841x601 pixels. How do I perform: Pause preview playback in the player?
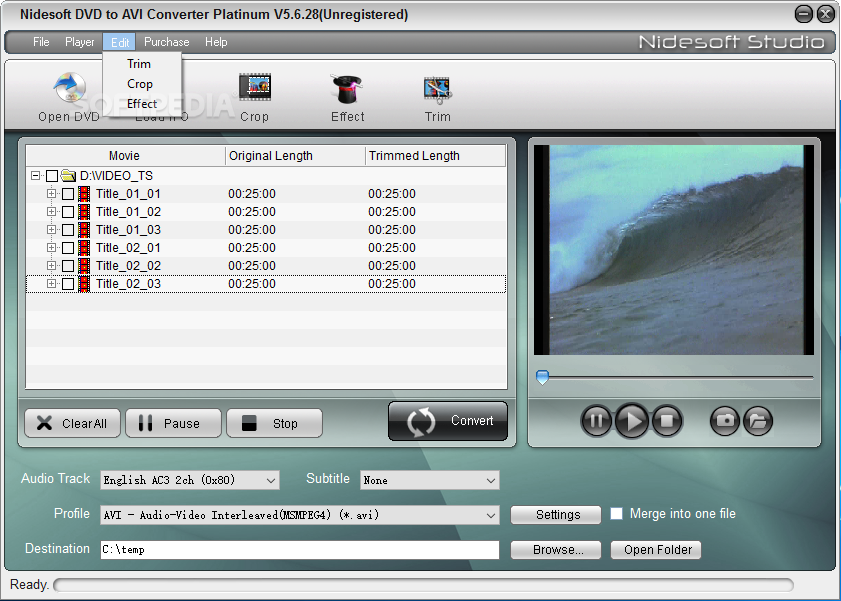tap(596, 421)
